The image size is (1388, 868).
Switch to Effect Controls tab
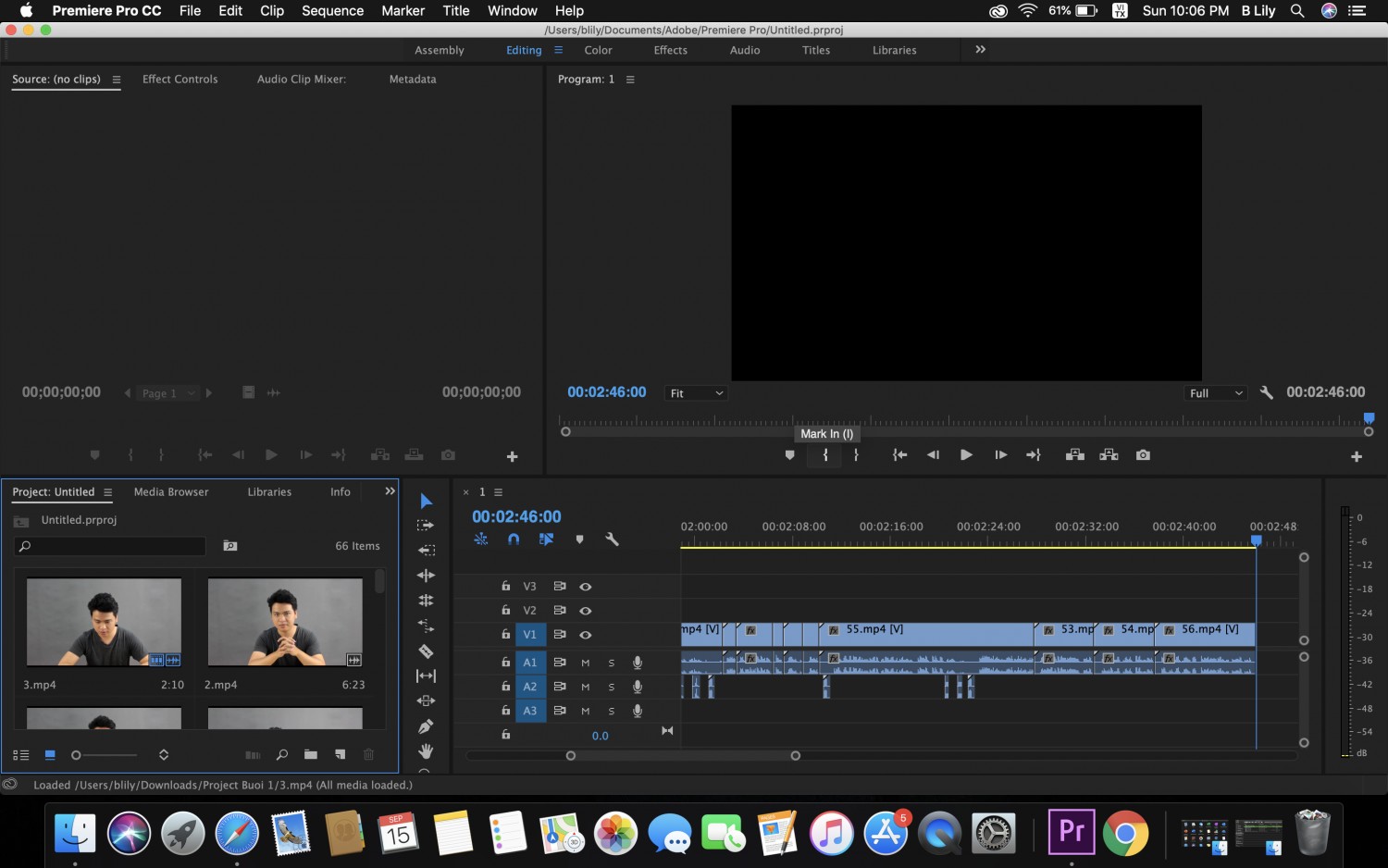[180, 80]
